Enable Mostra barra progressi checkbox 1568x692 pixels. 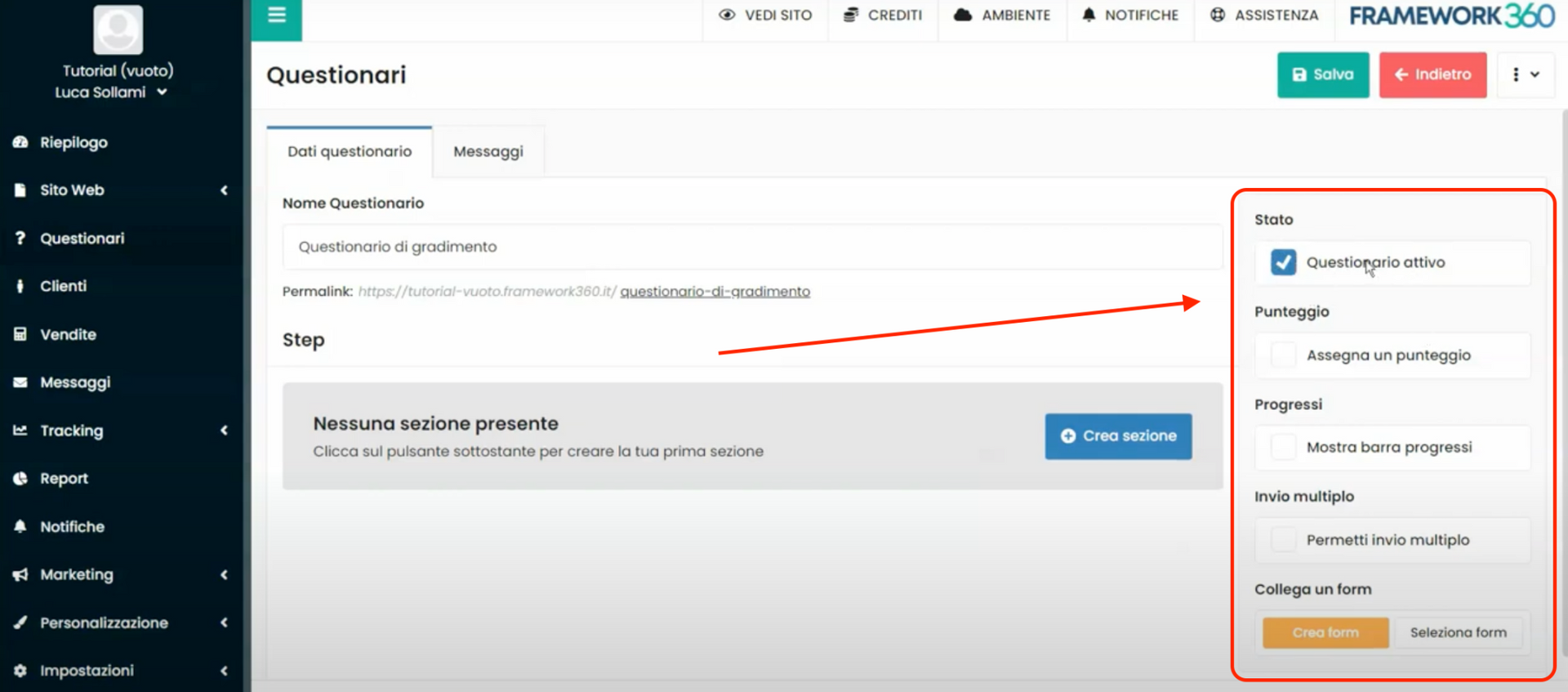(1283, 448)
